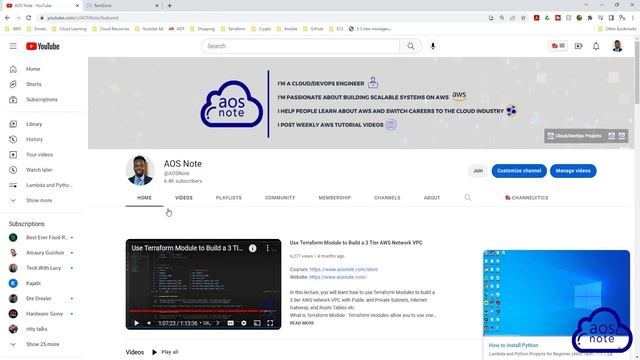Open the account avatar menu

pyautogui.click(x=617, y=46)
